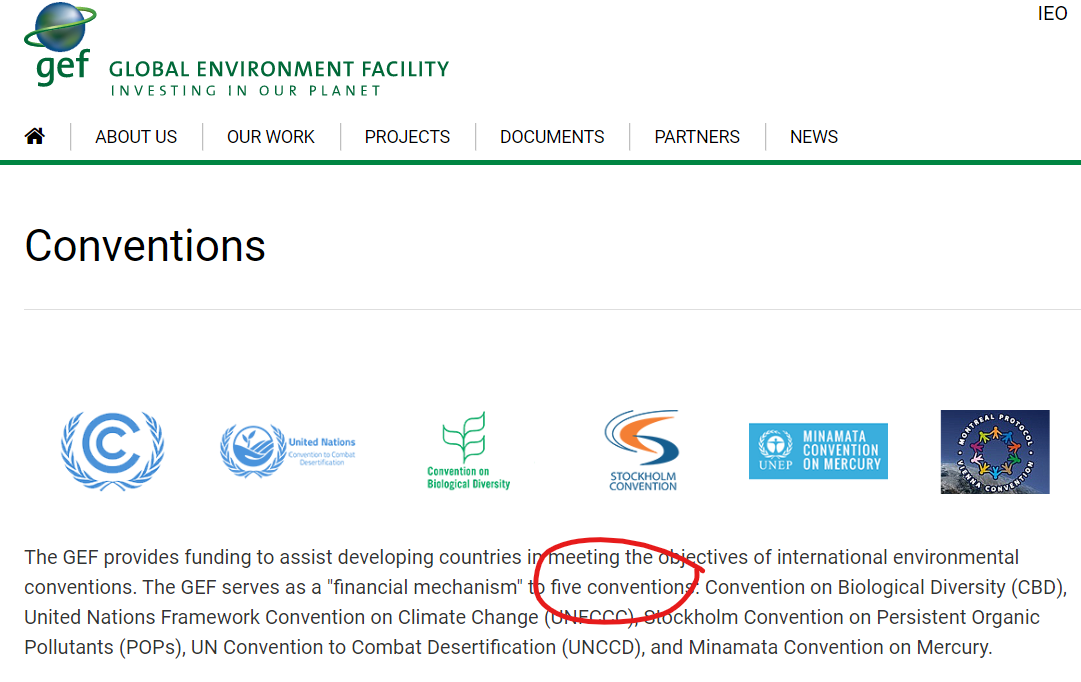Select News in the navigation bar
The height and width of the screenshot is (682, 1081).
click(814, 137)
